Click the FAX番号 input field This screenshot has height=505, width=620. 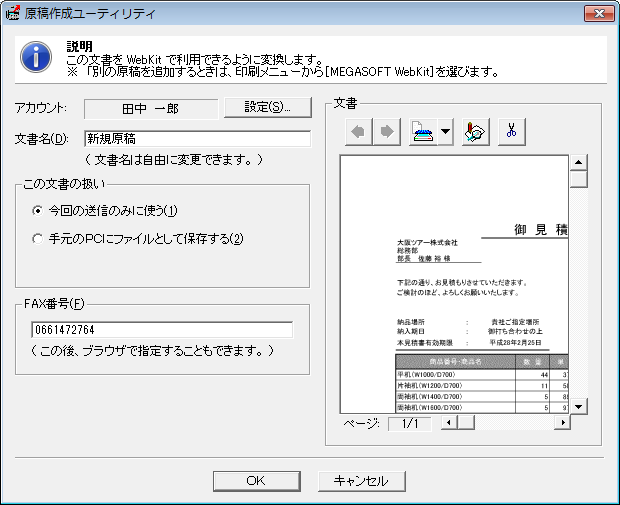click(x=161, y=330)
